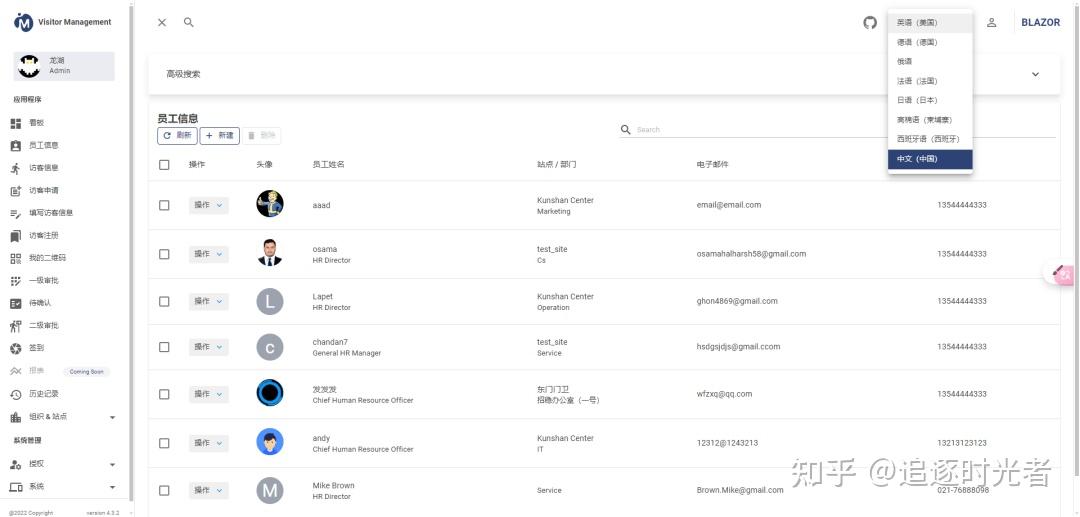Viewport: 1080px width, 517px height.
Task: Open 操作 dropdown for andy
Action: pyautogui.click(x=209, y=443)
